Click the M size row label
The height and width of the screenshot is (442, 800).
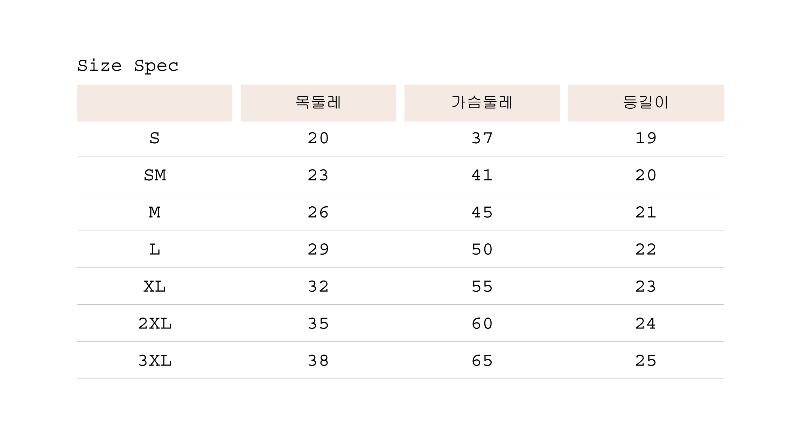154,212
